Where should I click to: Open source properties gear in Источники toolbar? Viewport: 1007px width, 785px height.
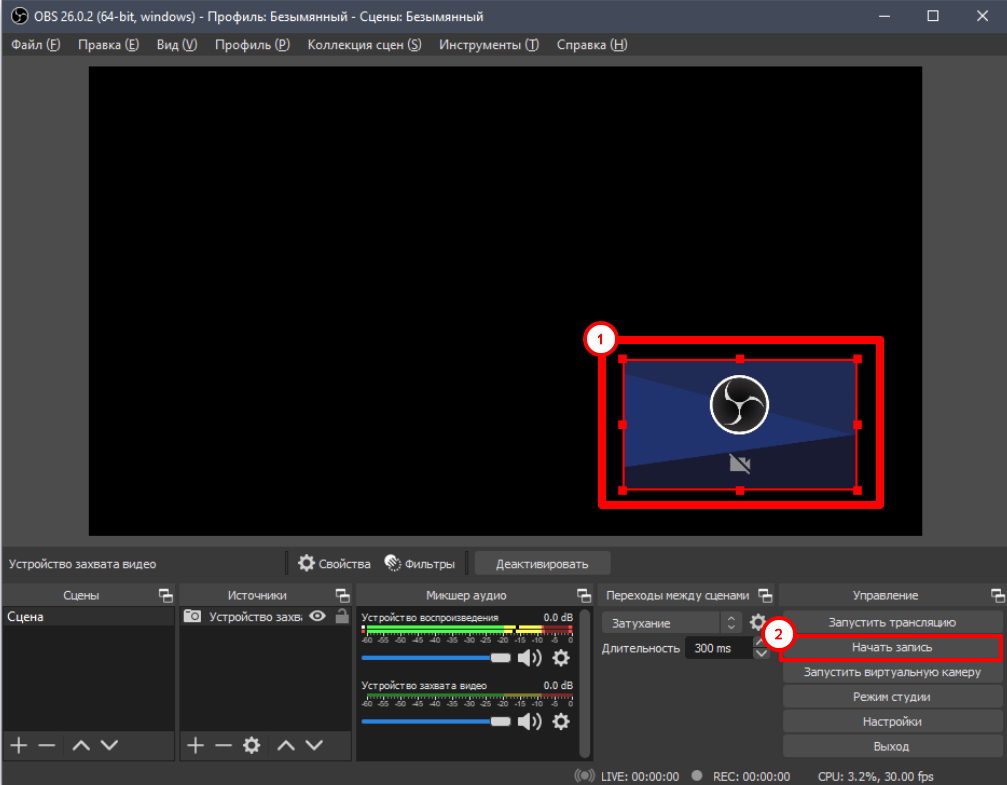tap(252, 745)
